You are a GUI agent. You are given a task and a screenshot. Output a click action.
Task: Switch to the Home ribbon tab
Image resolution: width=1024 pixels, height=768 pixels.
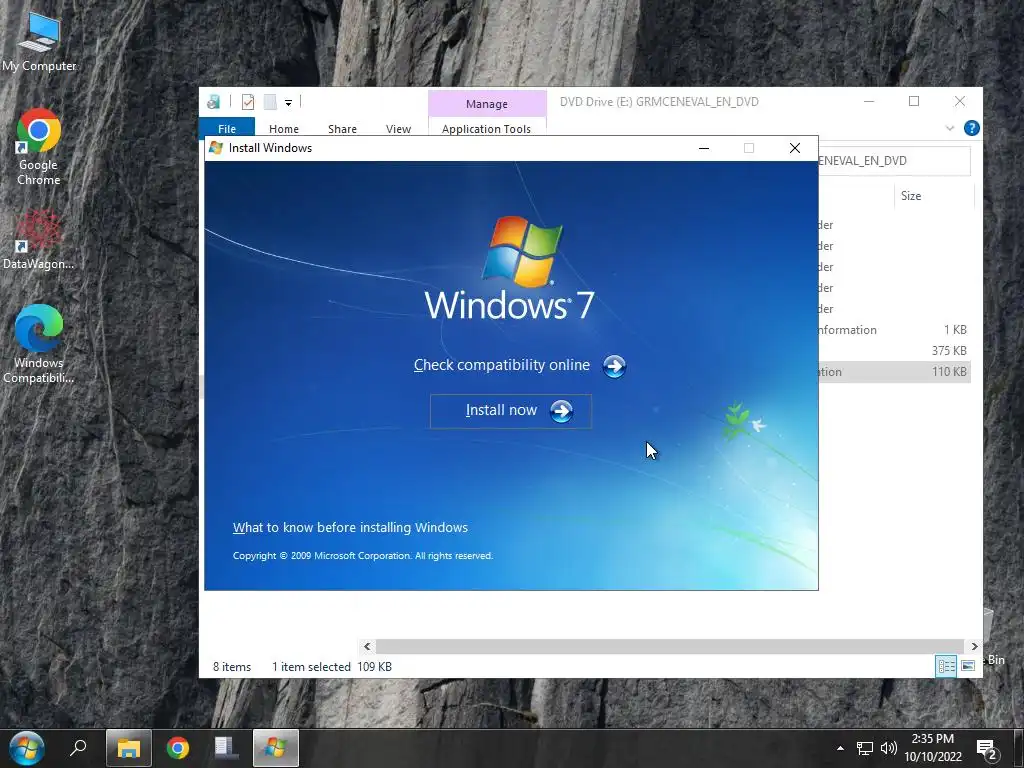point(283,129)
